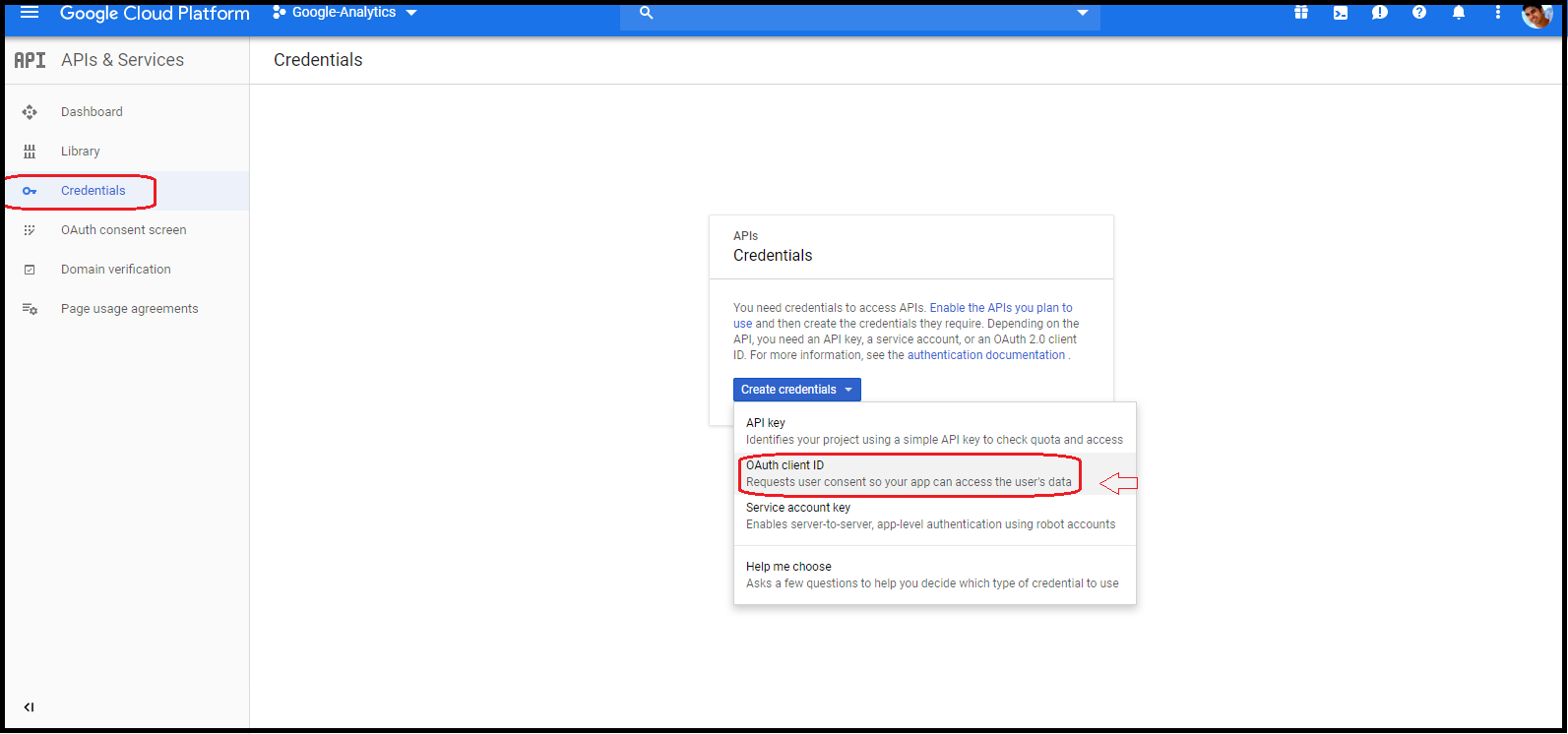Screen dimensions: 1568x734
Task: Choose API key from the menu
Action: [x=935, y=431]
